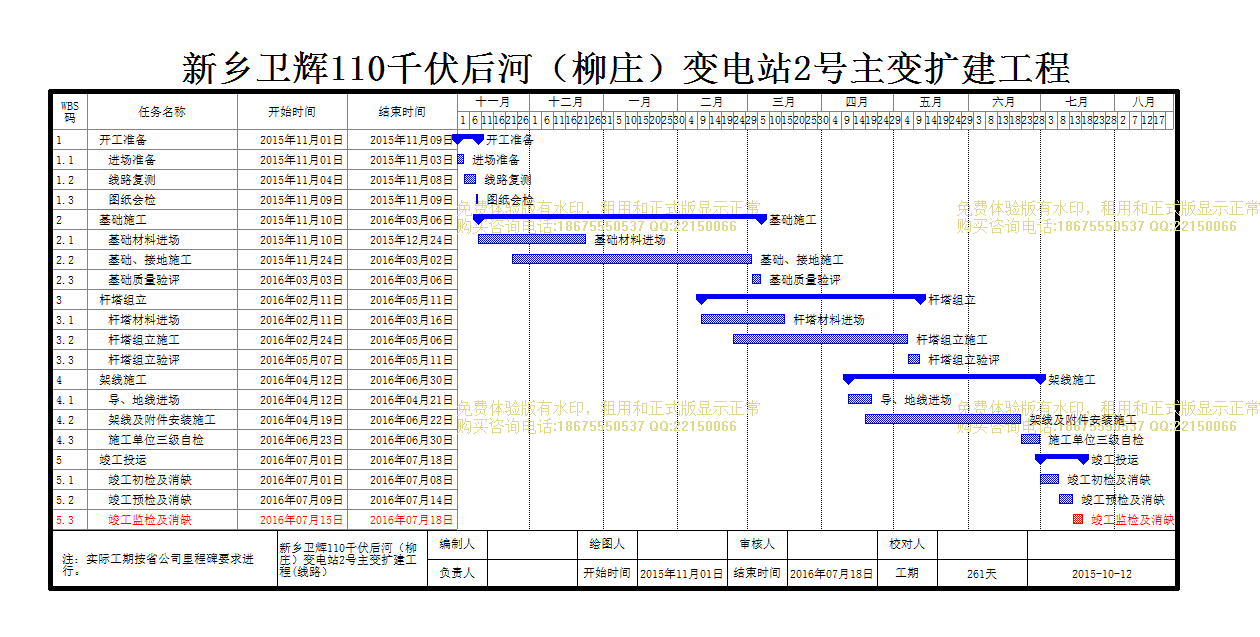The height and width of the screenshot is (637, 1260).
Task: Click the red Gantt bar for 竣工监检及消缺
Action: [1078, 519]
